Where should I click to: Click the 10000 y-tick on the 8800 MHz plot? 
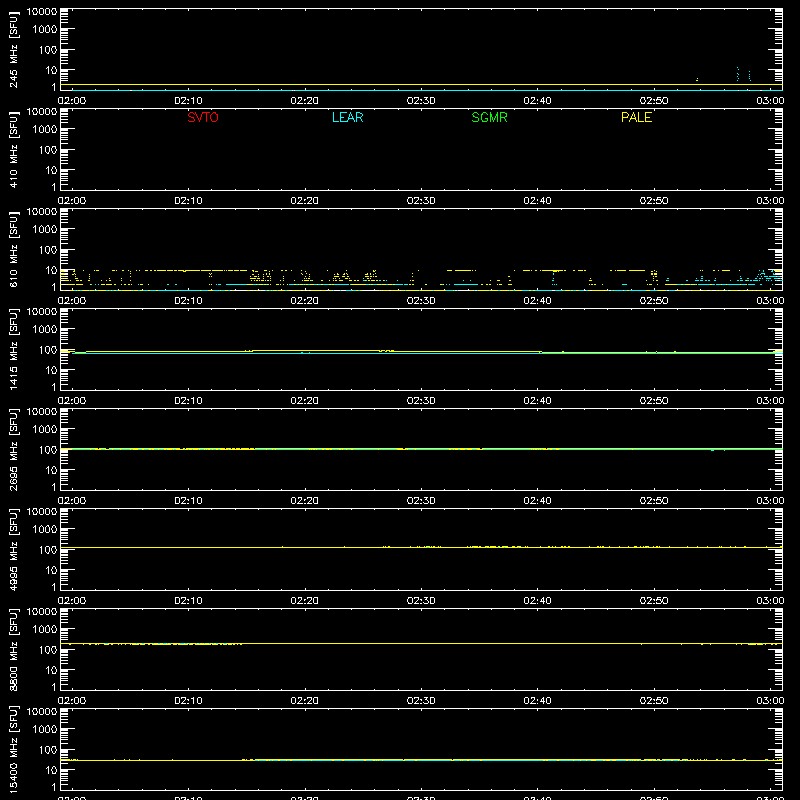[42, 612]
